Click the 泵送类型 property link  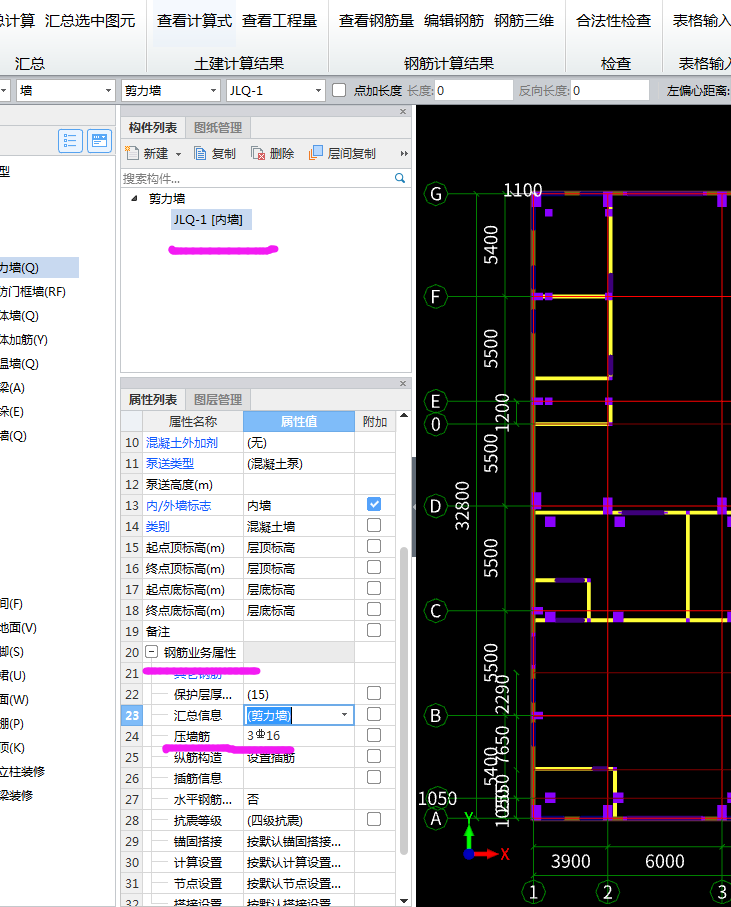click(170, 463)
